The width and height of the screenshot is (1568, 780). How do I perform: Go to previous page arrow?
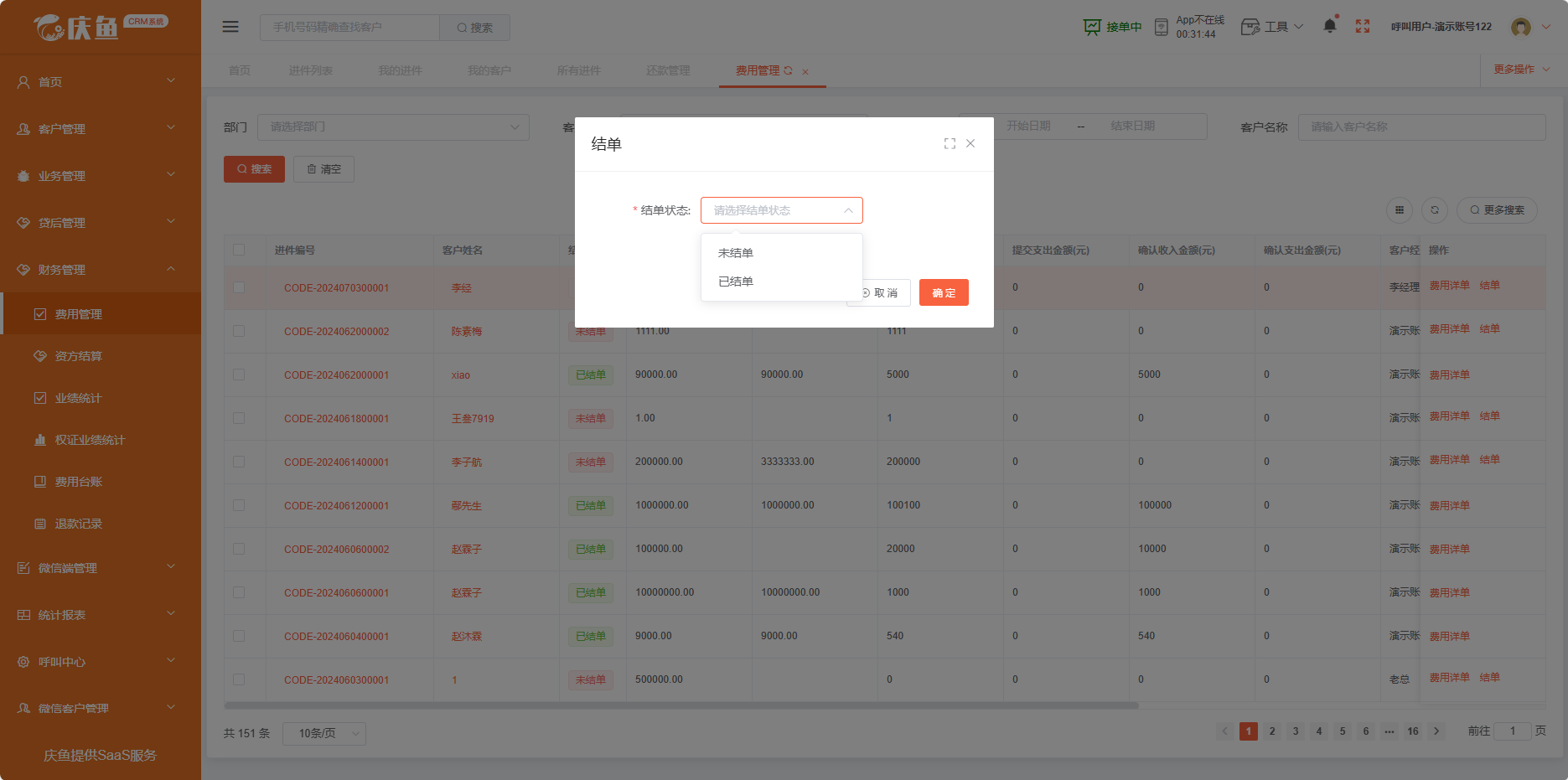1225,731
